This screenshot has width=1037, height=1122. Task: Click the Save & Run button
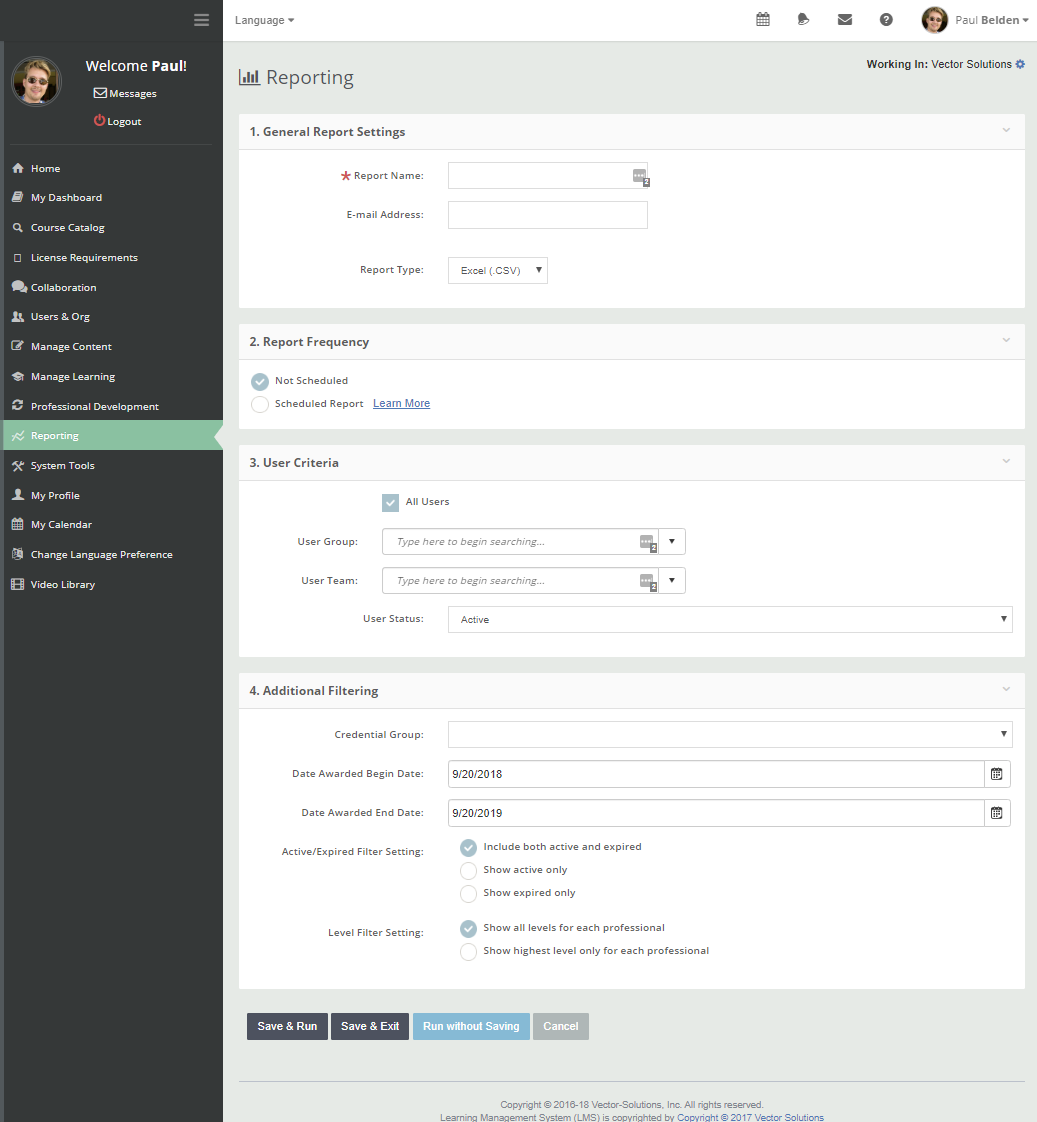click(x=287, y=1026)
